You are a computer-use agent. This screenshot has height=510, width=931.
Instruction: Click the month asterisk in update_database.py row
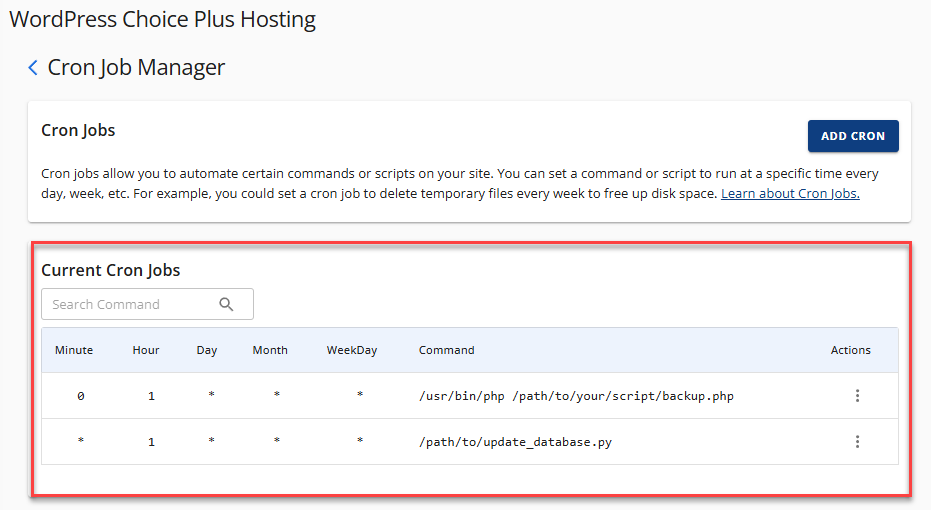(277, 440)
